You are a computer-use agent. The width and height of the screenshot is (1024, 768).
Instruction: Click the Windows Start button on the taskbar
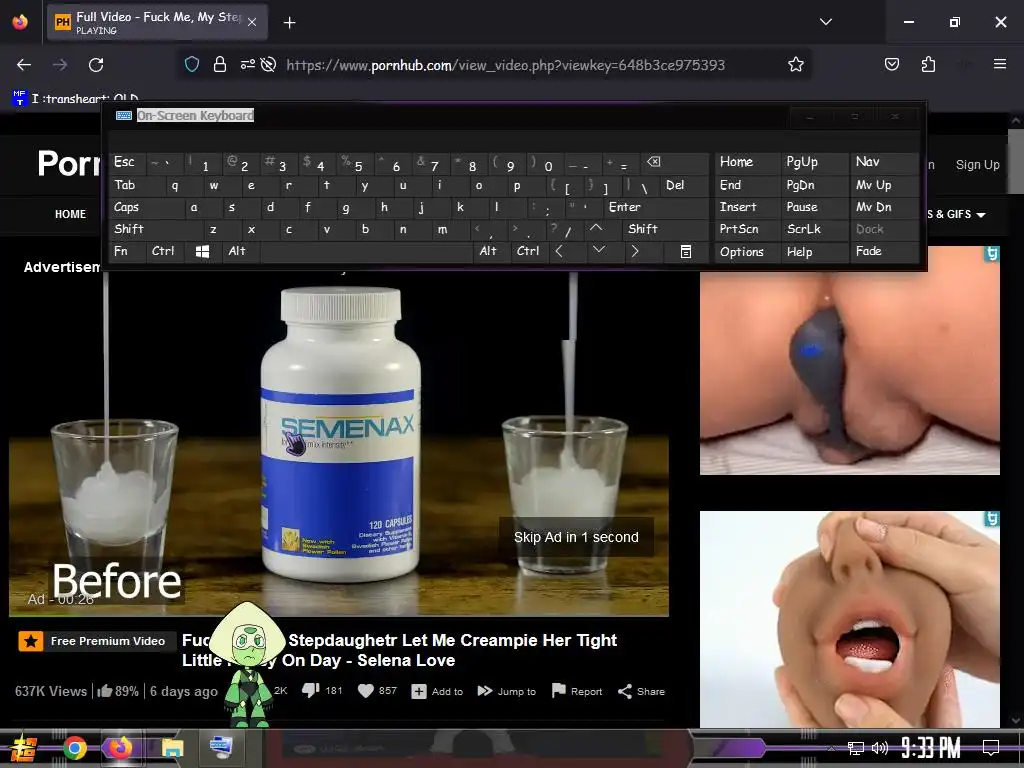coord(24,748)
